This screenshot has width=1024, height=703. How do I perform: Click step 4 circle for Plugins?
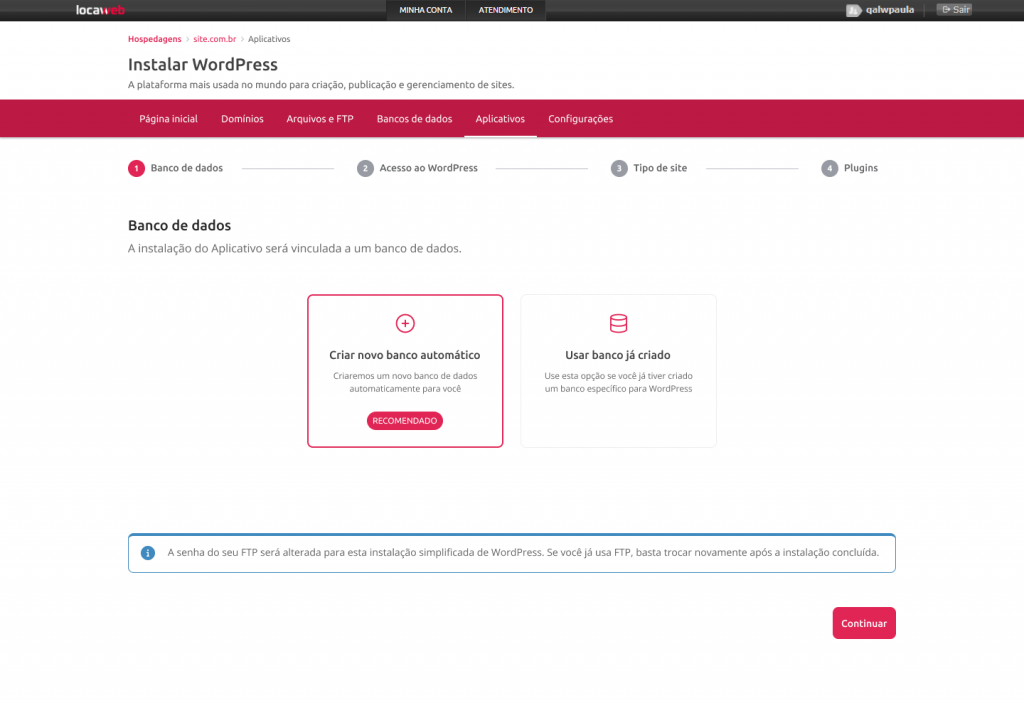[829, 169]
